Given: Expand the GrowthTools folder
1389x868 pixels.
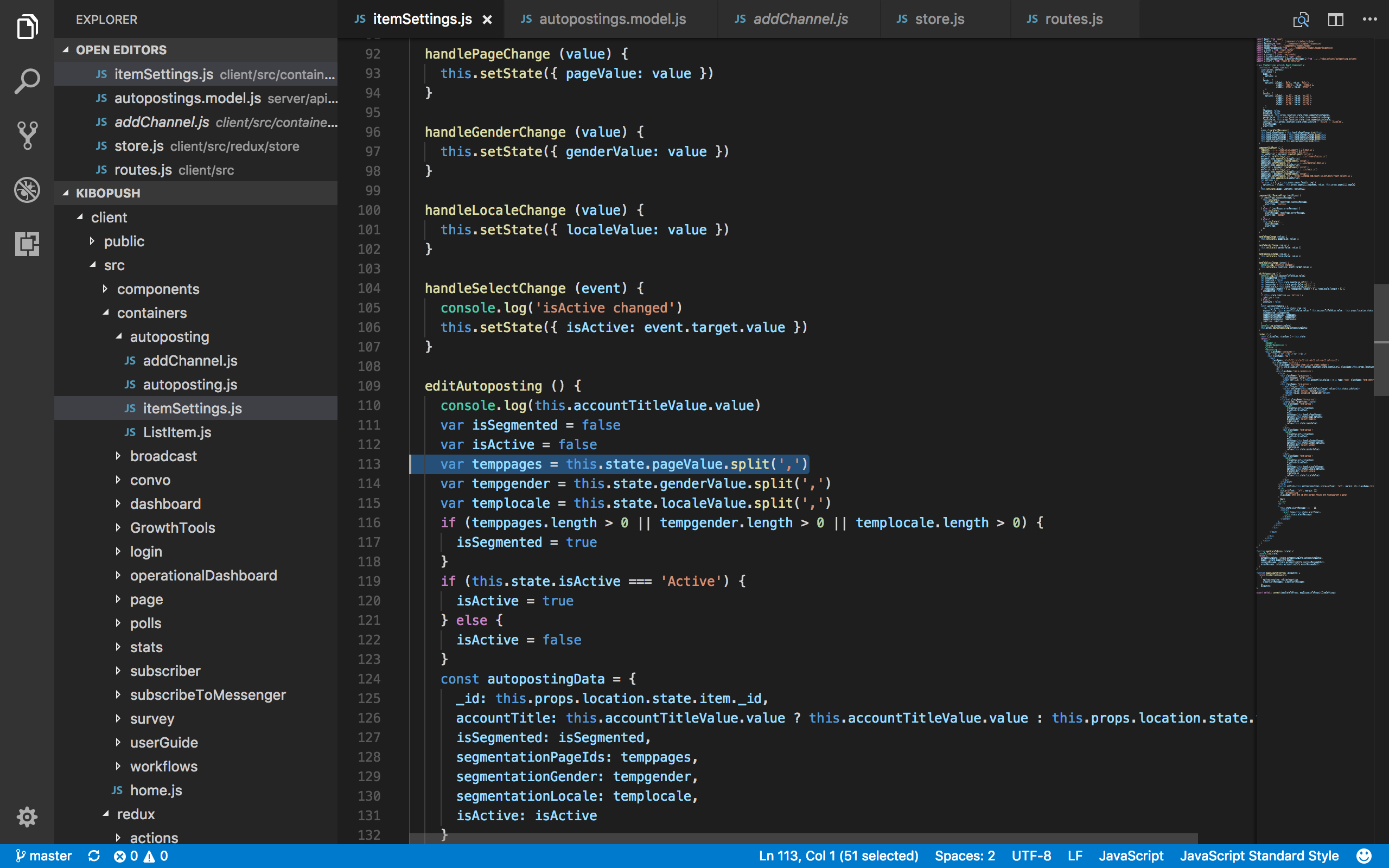Looking at the screenshot, I should (x=196, y=527).
